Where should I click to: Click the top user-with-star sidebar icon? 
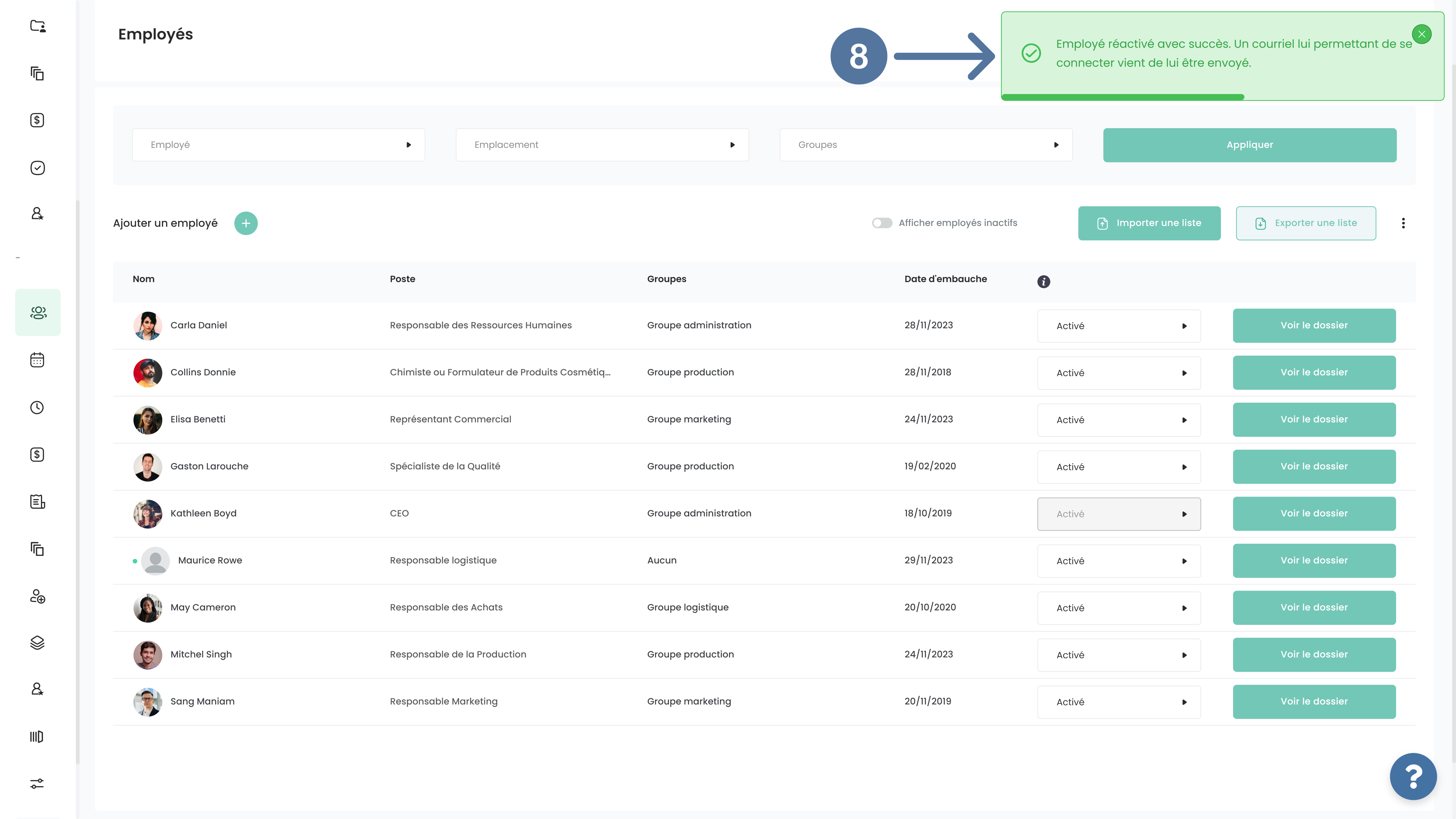tap(37, 214)
